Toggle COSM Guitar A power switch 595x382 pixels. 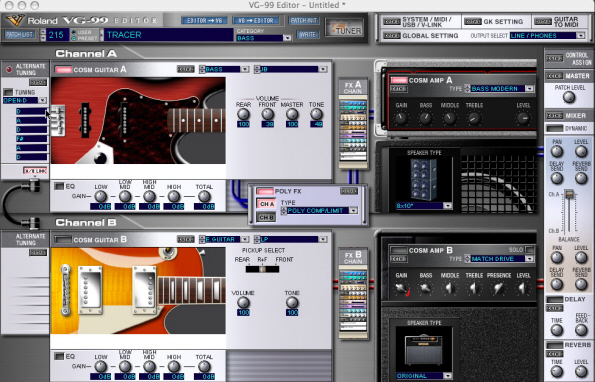pos(63,70)
